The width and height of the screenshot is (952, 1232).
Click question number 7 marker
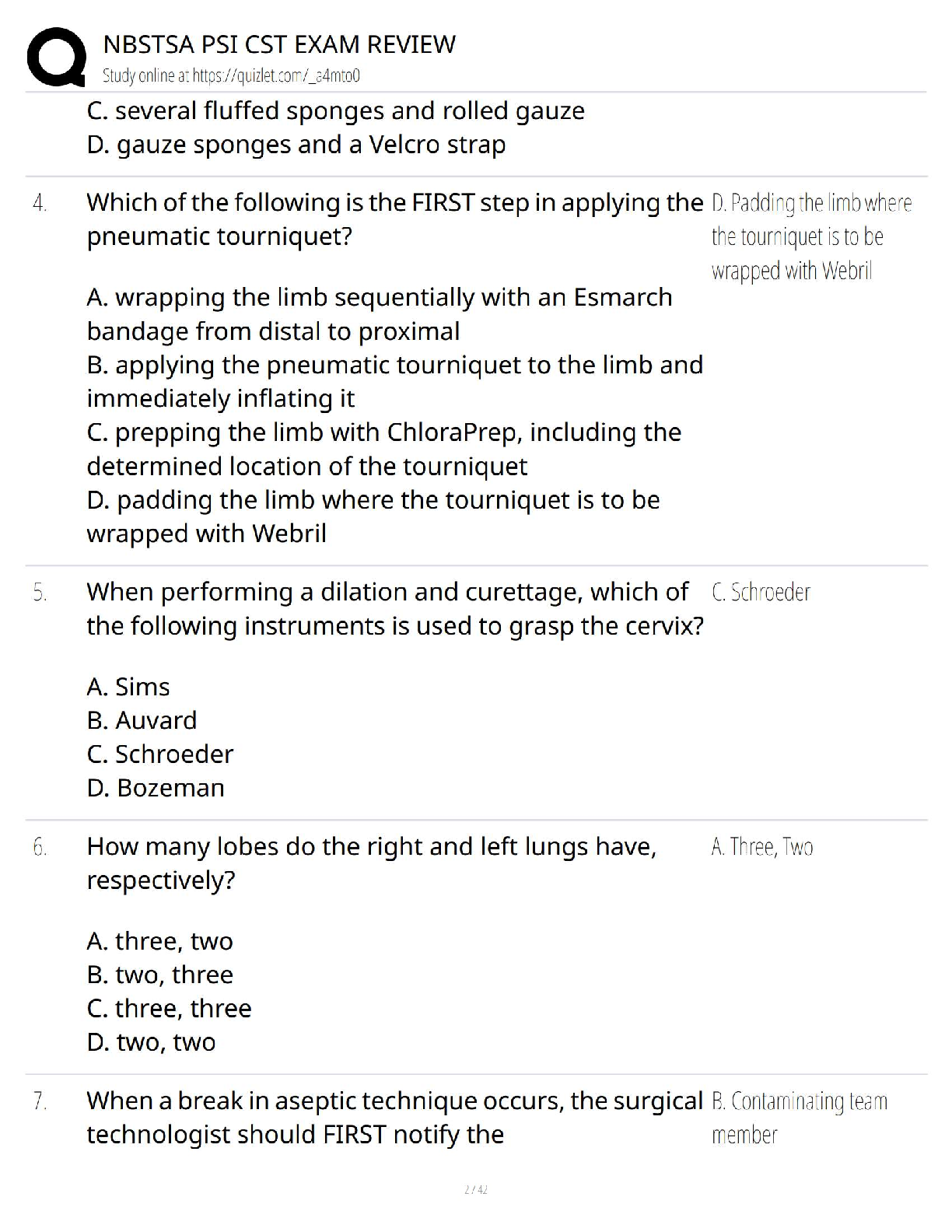coord(40,1102)
